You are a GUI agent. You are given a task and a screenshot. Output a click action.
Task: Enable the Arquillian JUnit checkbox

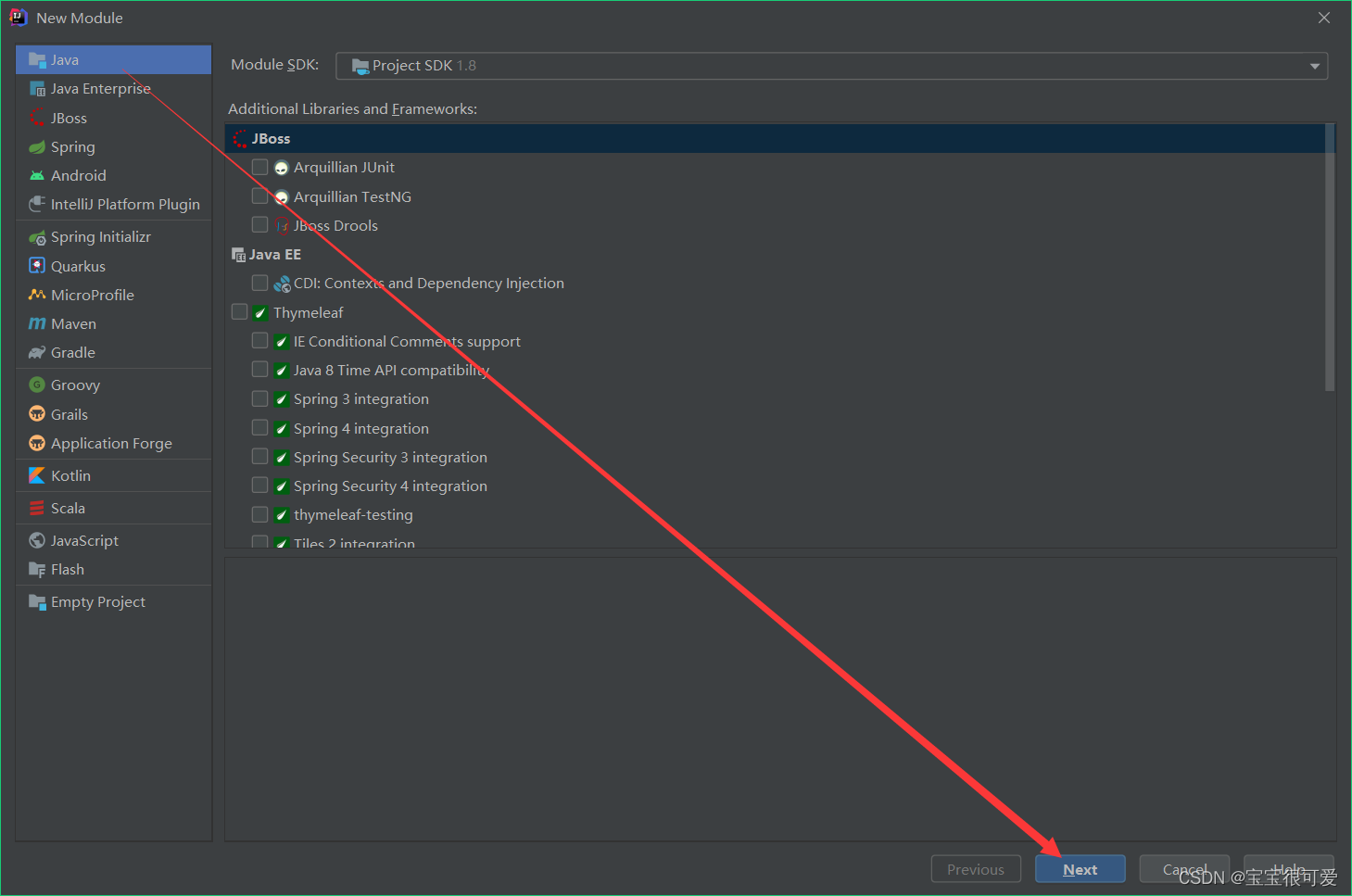coord(260,167)
